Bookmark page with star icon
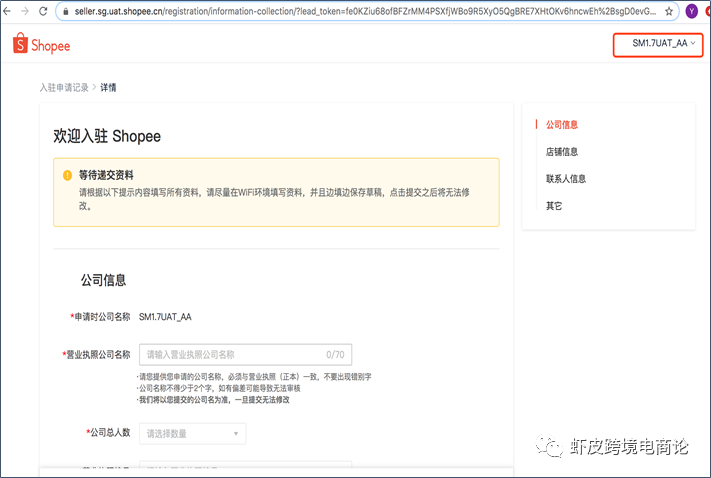 click(x=669, y=12)
